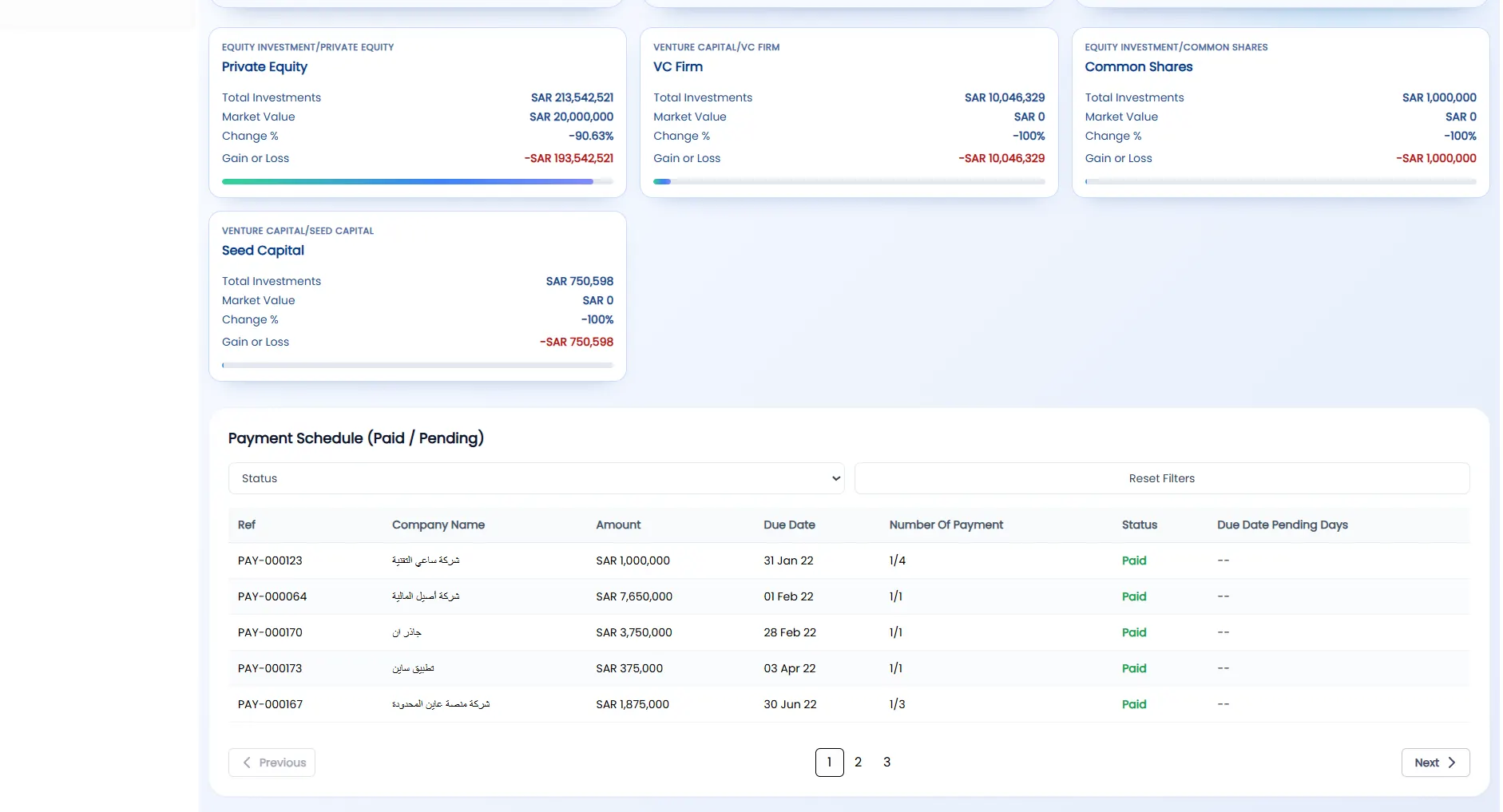Click amount SAR 3,750,000
The image size is (1503, 812).
[x=634, y=632]
